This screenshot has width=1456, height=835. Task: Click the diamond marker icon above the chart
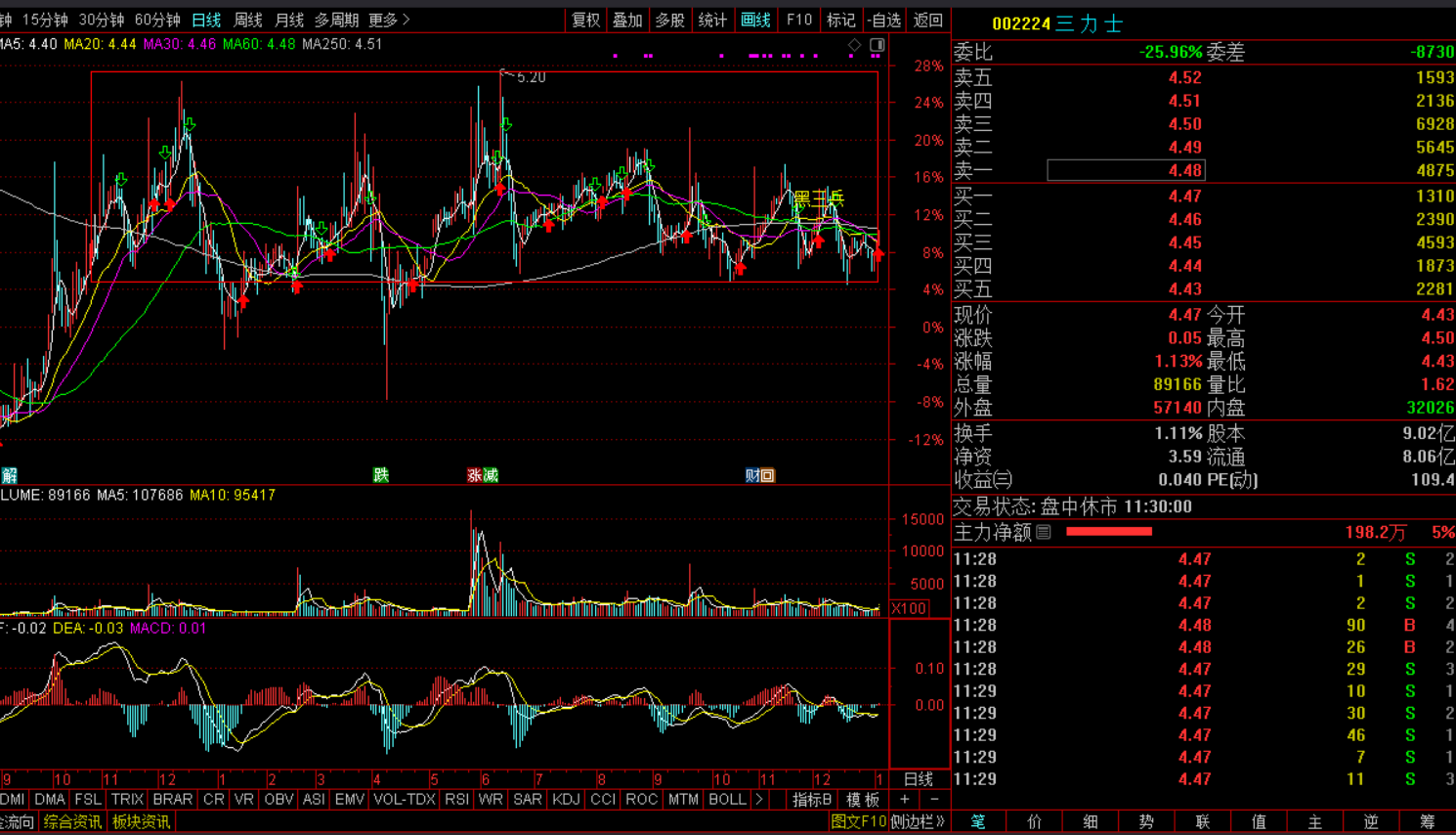click(855, 45)
